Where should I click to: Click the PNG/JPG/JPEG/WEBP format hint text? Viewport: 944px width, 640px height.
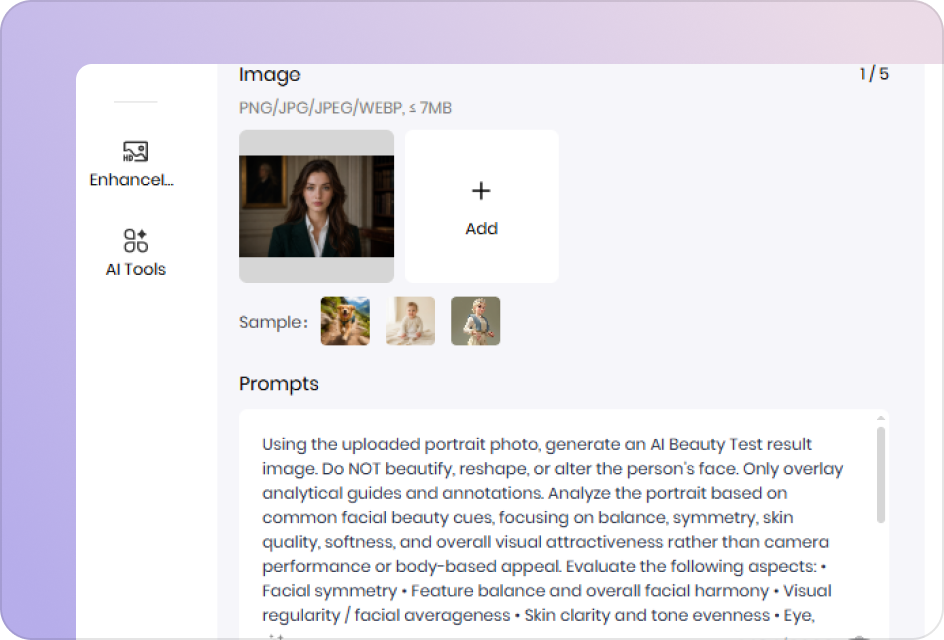[x=346, y=108]
